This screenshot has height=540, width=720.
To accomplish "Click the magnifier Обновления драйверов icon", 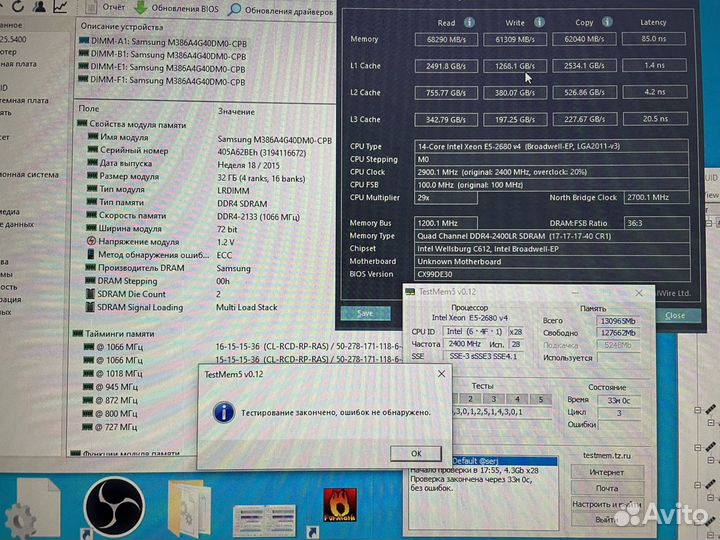I will point(234,9).
